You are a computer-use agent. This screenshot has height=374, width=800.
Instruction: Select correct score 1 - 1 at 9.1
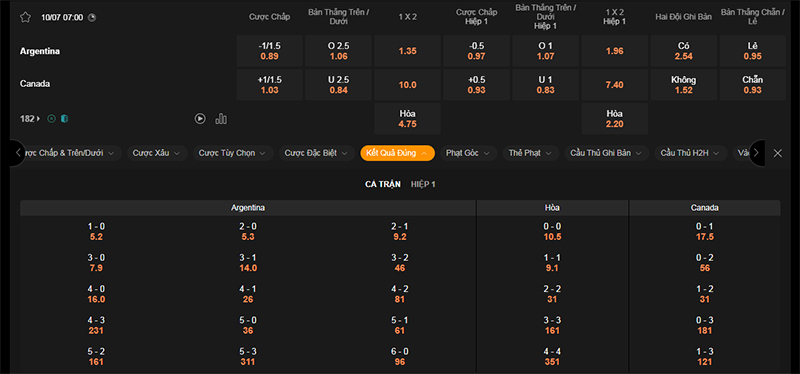pyautogui.click(x=553, y=263)
